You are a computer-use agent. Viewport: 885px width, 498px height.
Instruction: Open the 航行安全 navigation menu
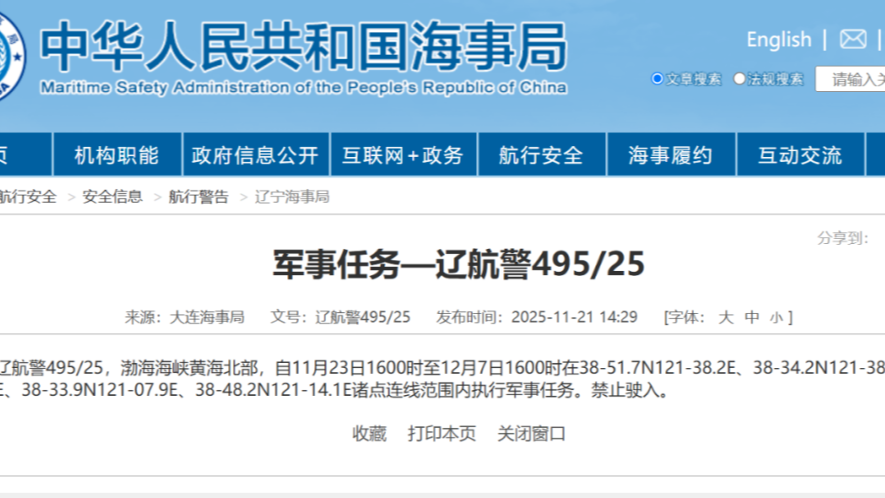[x=541, y=155]
